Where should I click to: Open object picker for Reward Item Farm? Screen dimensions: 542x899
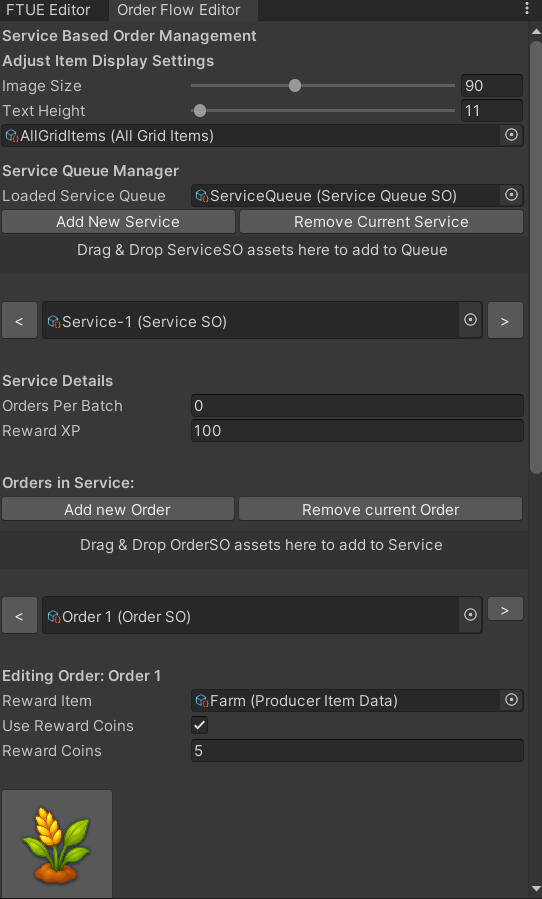tap(511, 700)
